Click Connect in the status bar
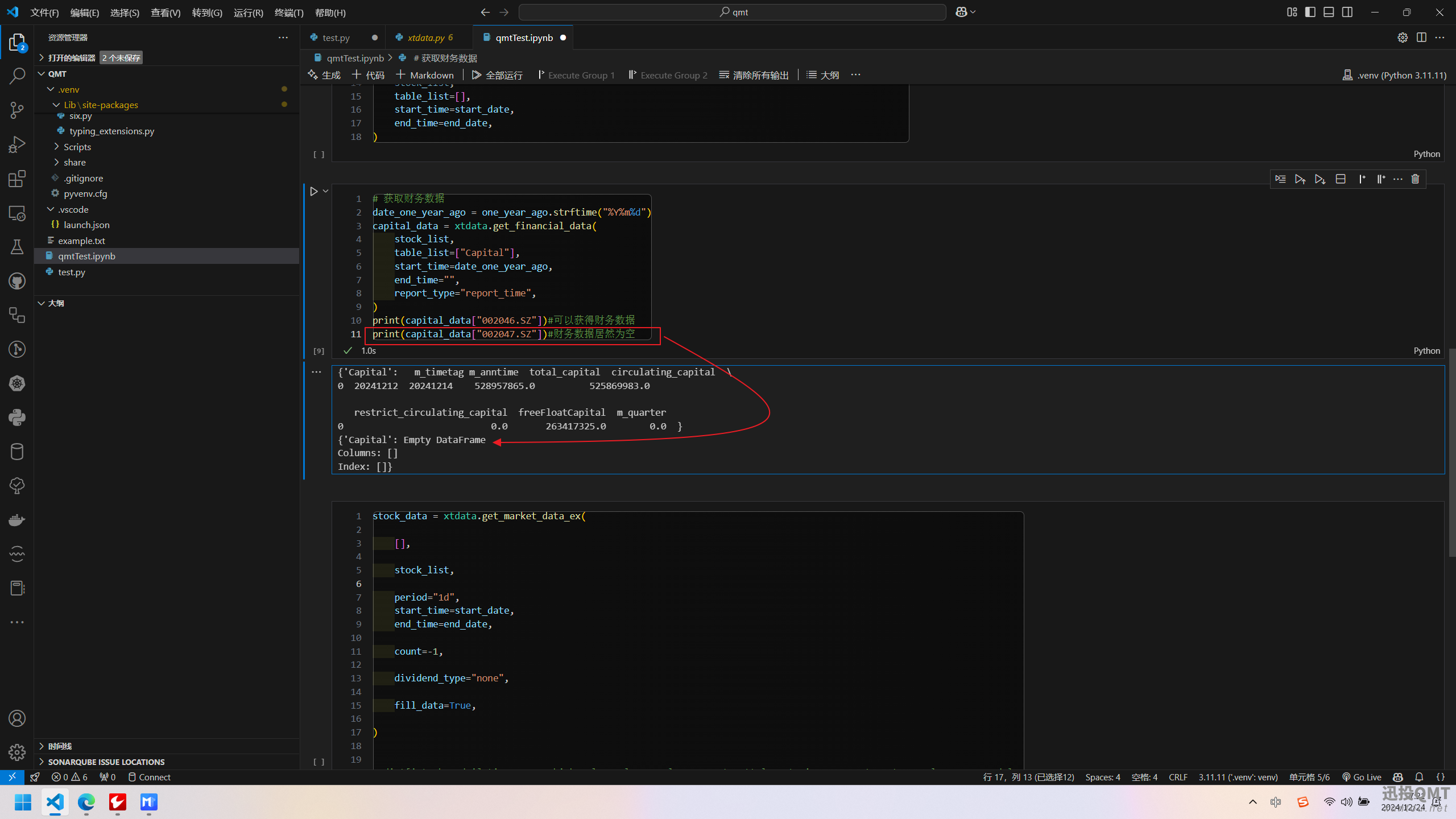 coord(149,777)
